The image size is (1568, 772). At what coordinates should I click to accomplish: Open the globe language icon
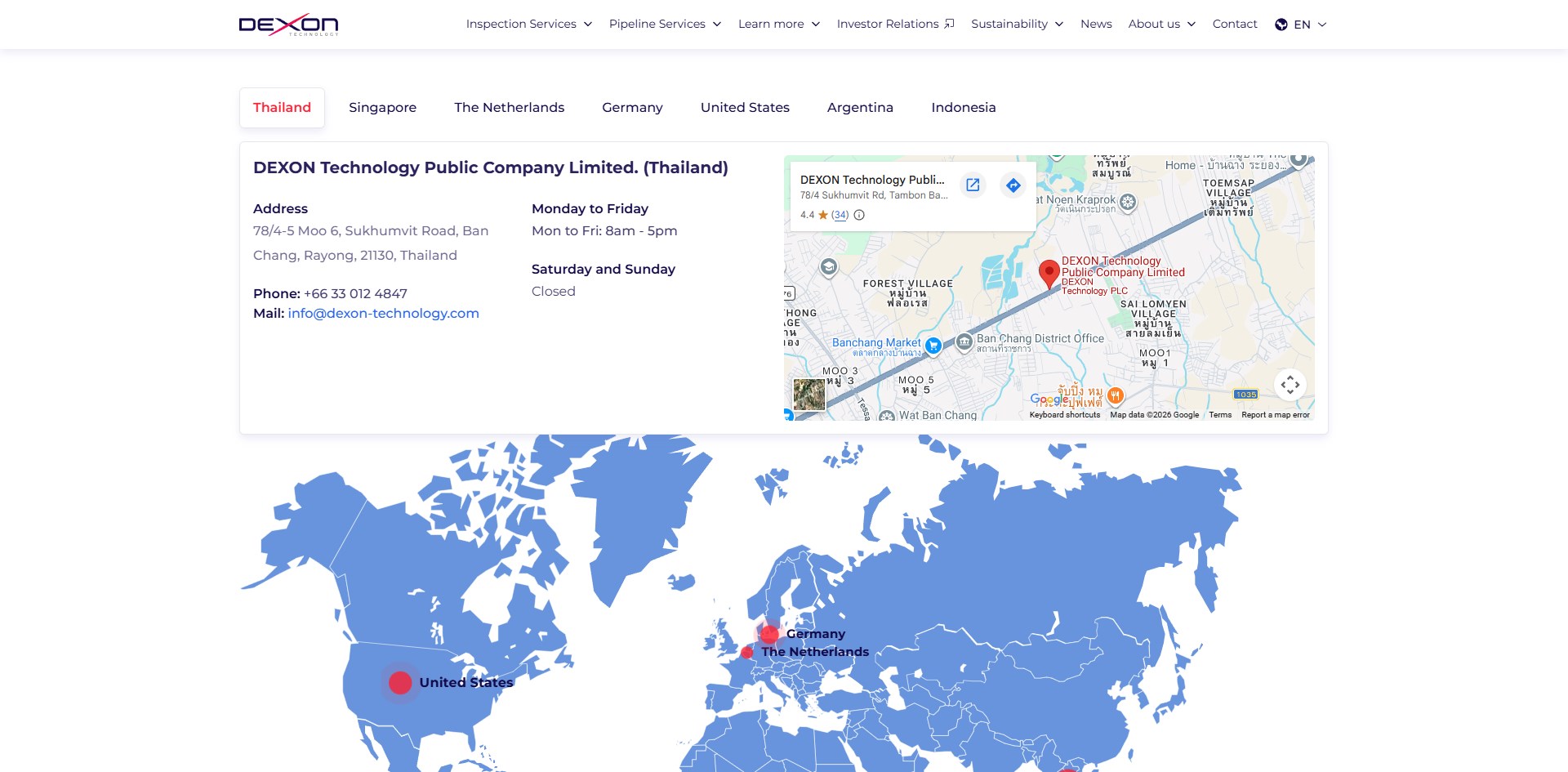coord(1281,25)
